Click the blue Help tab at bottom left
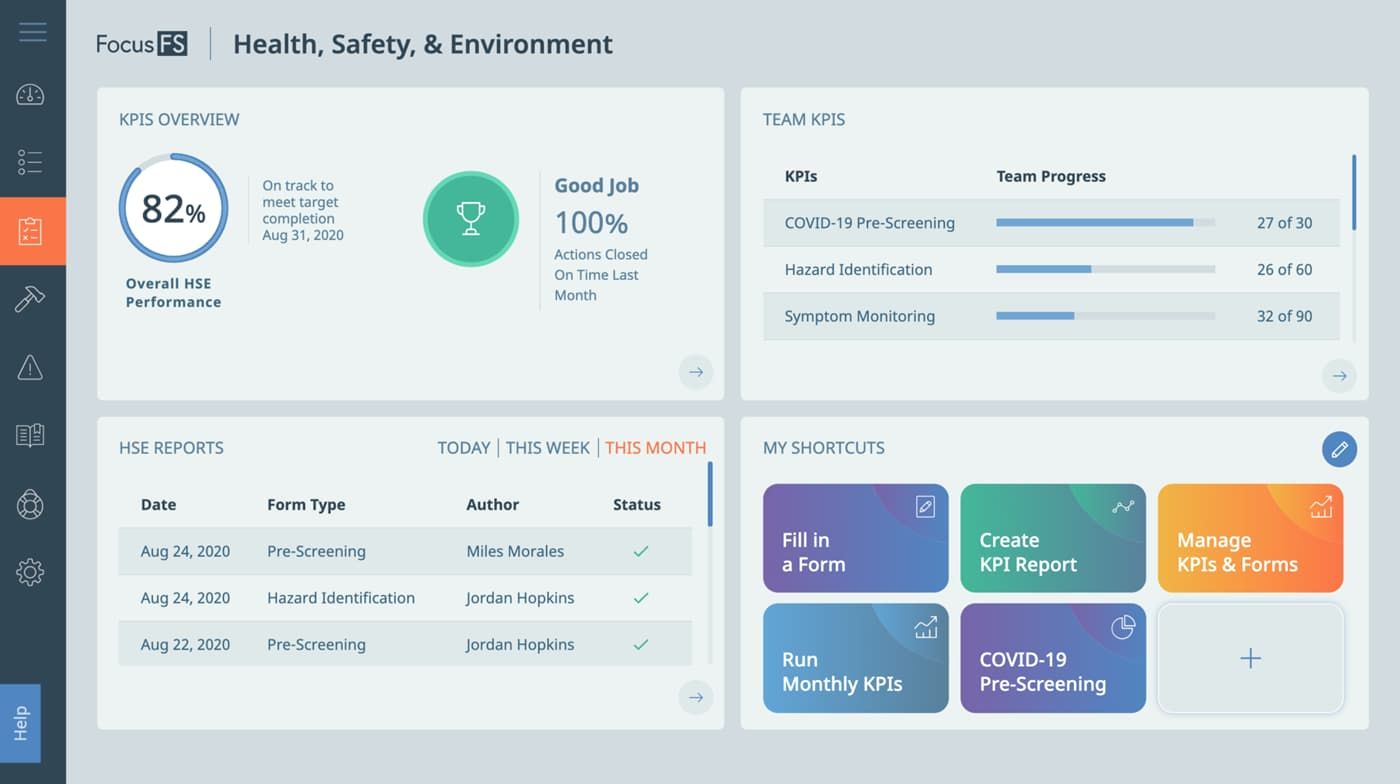 click(22, 724)
